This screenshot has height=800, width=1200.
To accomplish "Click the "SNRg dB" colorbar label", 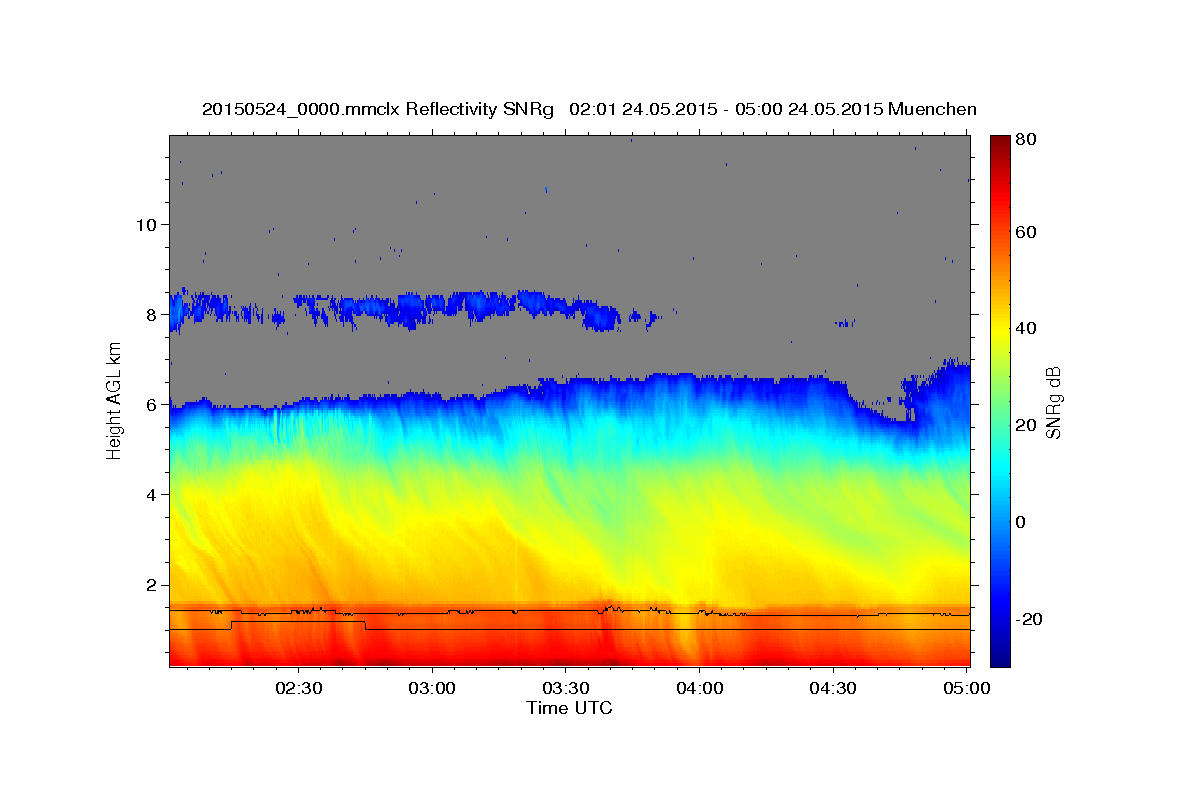I will point(1052,402).
